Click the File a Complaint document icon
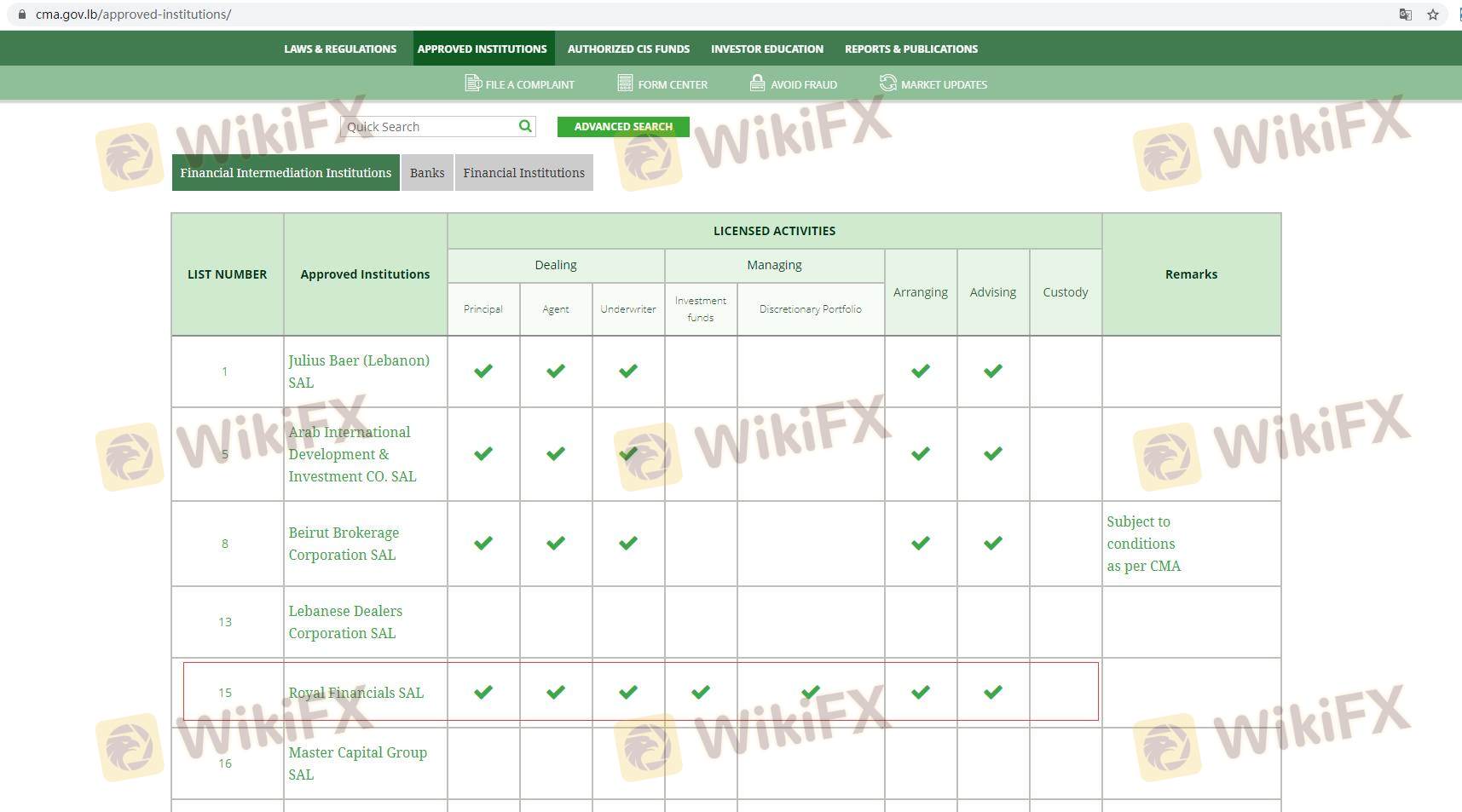1462x812 pixels. click(472, 84)
